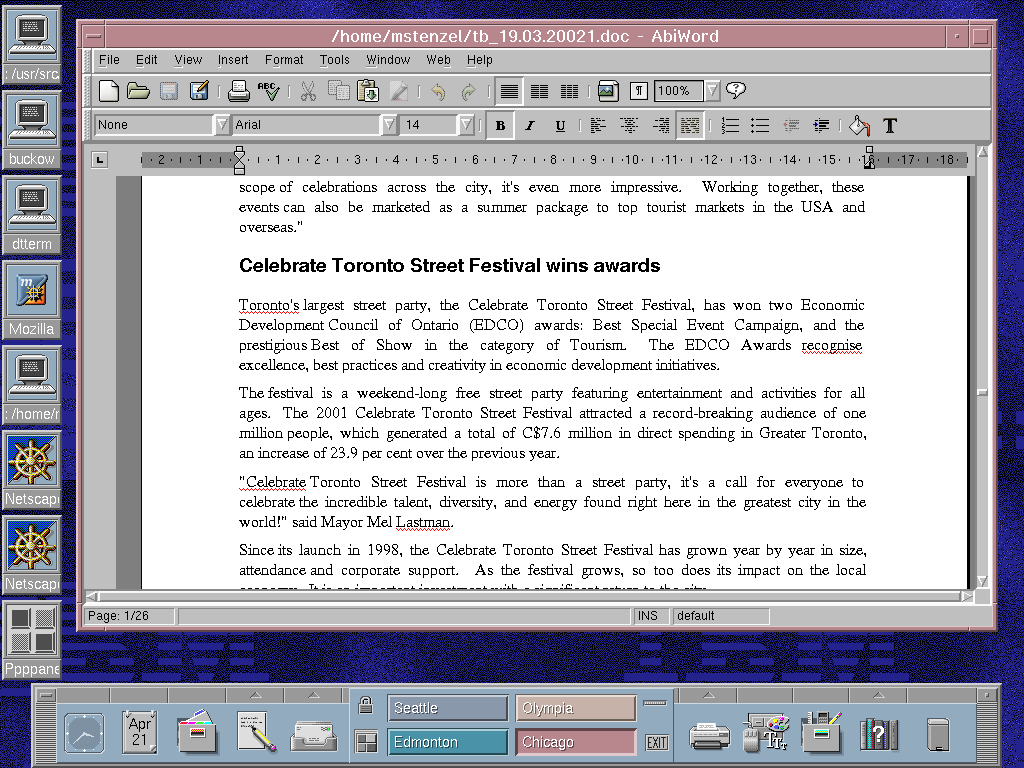Expand the paragraph style dropdown showing None
Viewport: 1024px width, 768px height.
pyautogui.click(x=222, y=125)
